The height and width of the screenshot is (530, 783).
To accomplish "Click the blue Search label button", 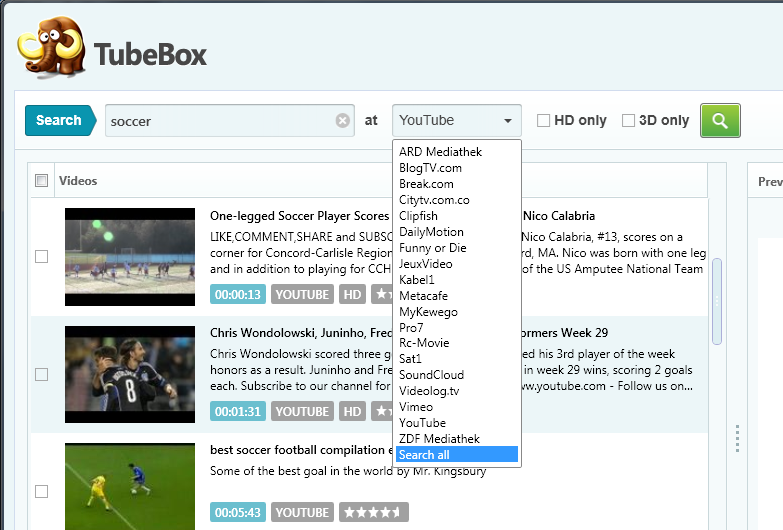I will [x=58, y=120].
